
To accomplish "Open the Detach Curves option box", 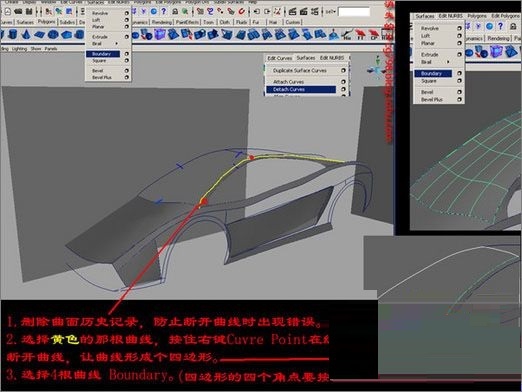I will (343, 89).
